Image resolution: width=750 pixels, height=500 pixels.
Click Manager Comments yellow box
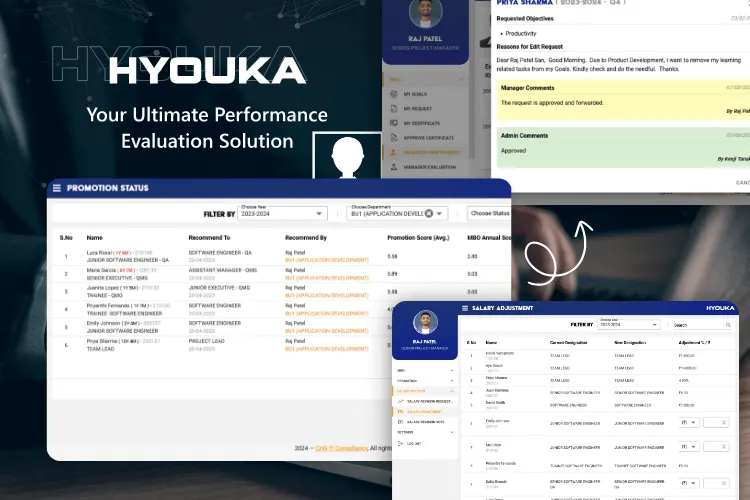pyautogui.click(x=623, y=100)
